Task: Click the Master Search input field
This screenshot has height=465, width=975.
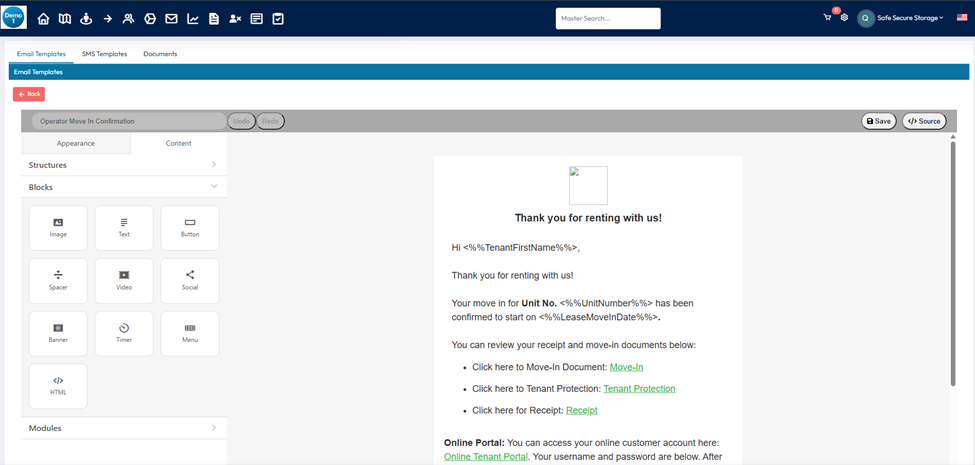Action: 607,18
